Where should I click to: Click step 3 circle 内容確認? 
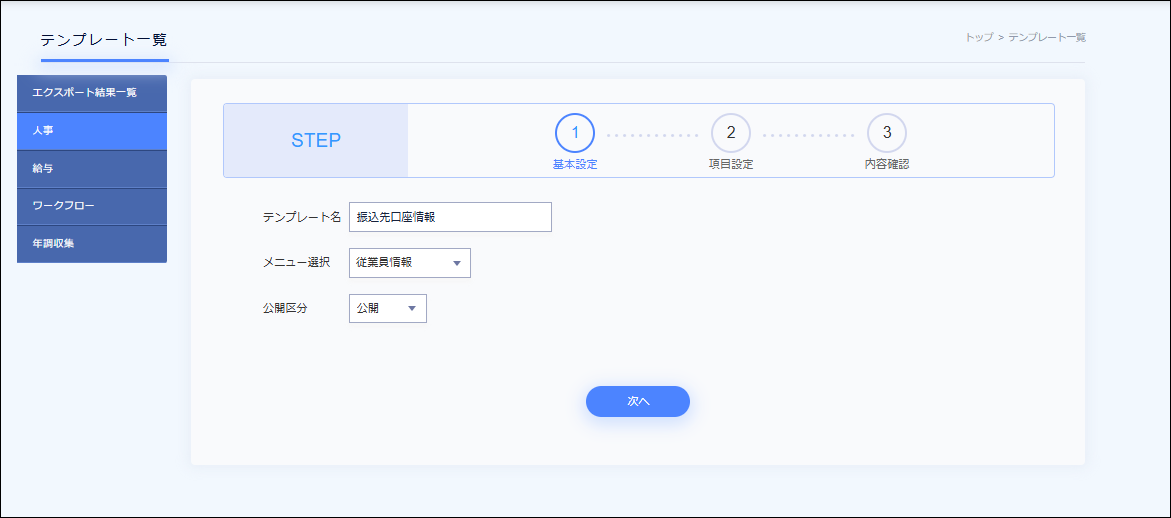coord(887,133)
